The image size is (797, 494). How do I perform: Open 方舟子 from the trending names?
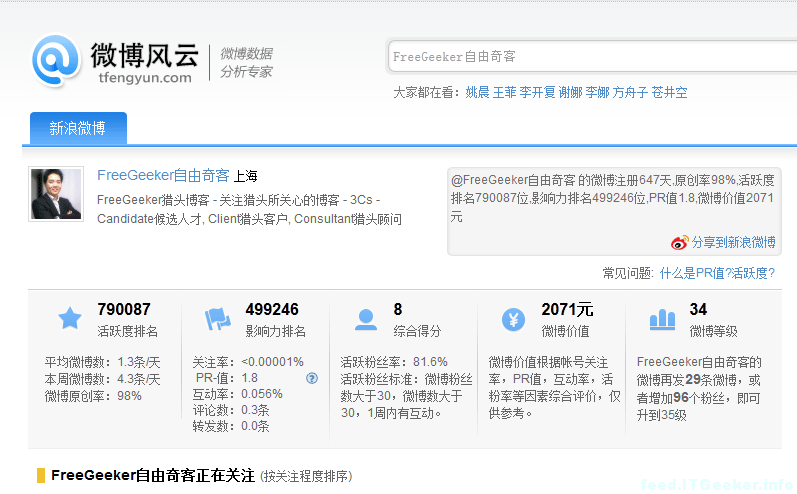tap(630, 92)
